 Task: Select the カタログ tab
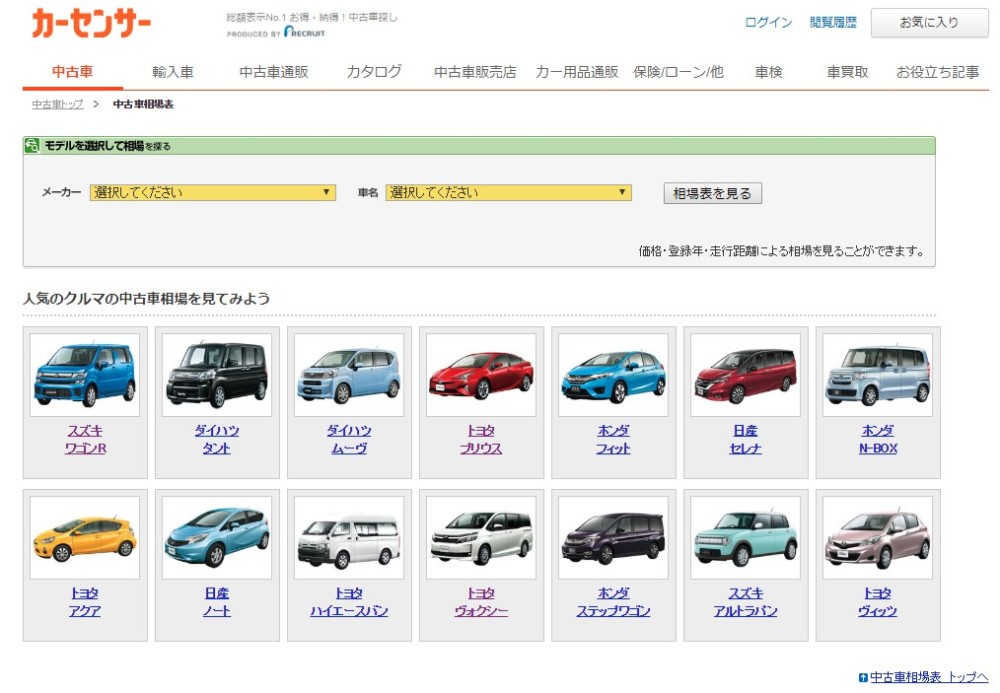pyautogui.click(x=374, y=72)
